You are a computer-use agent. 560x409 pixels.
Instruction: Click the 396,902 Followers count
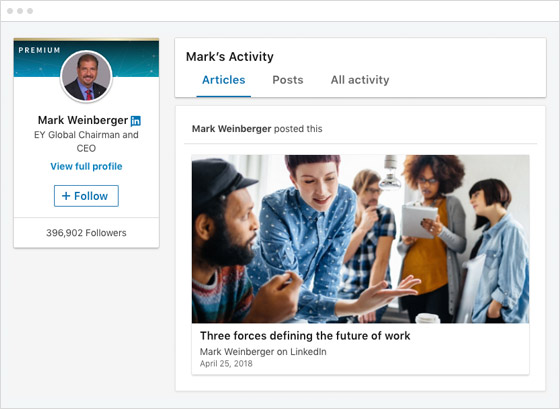[86, 233]
